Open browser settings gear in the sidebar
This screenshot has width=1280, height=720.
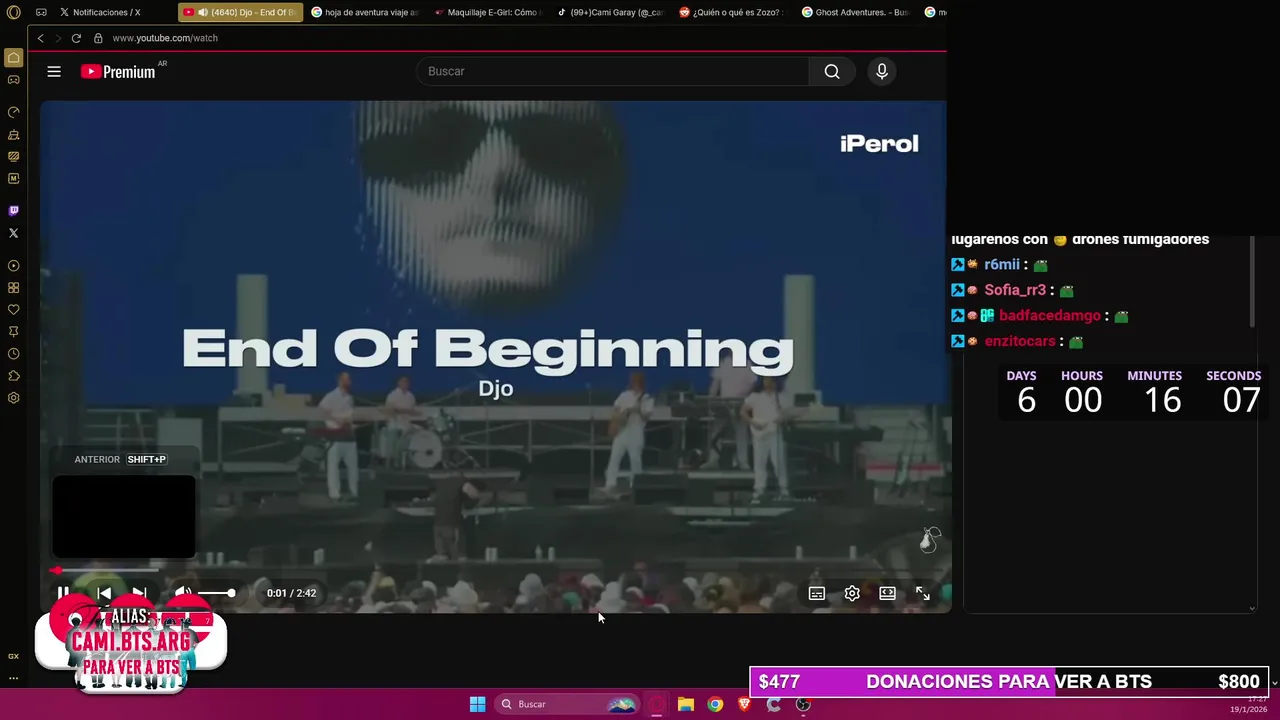pos(13,398)
